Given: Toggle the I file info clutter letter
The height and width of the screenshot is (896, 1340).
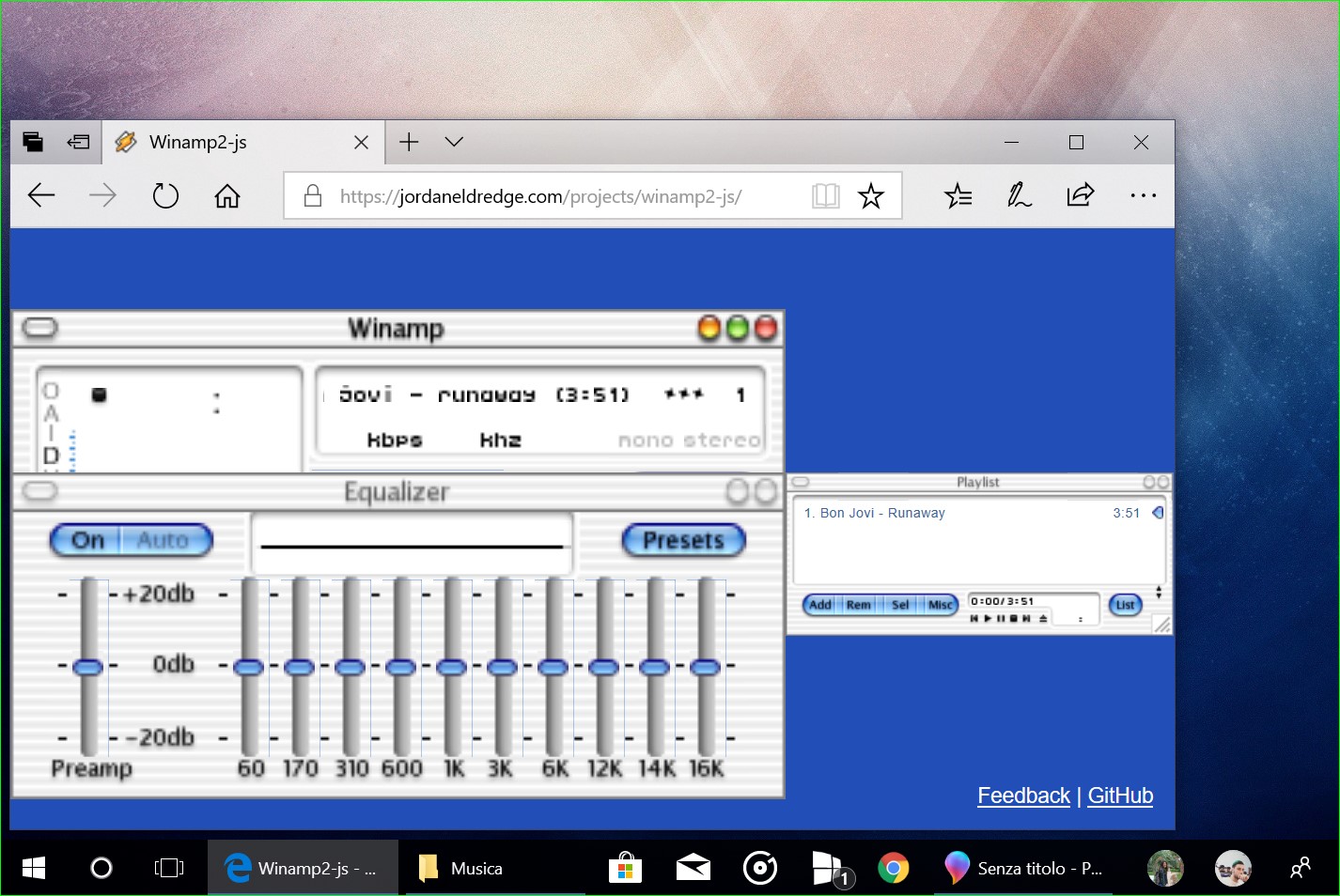Looking at the screenshot, I should point(51,433).
